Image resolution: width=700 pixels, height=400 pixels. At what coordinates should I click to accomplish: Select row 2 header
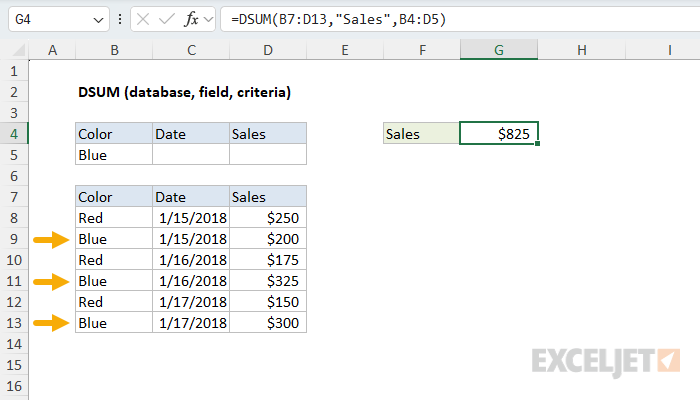[x=14, y=92]
